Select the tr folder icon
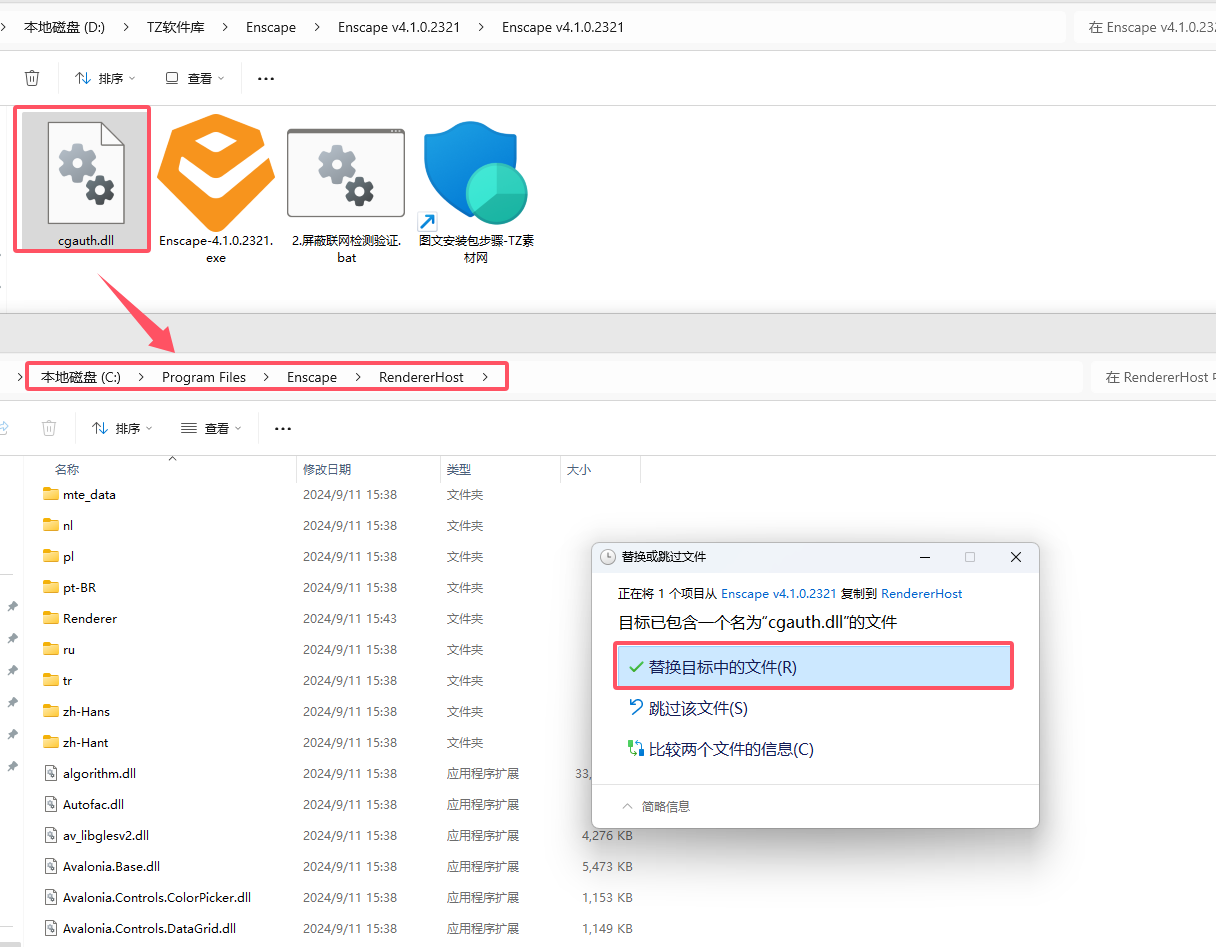Screen dimensions: 1216x947 pos(52,680)
